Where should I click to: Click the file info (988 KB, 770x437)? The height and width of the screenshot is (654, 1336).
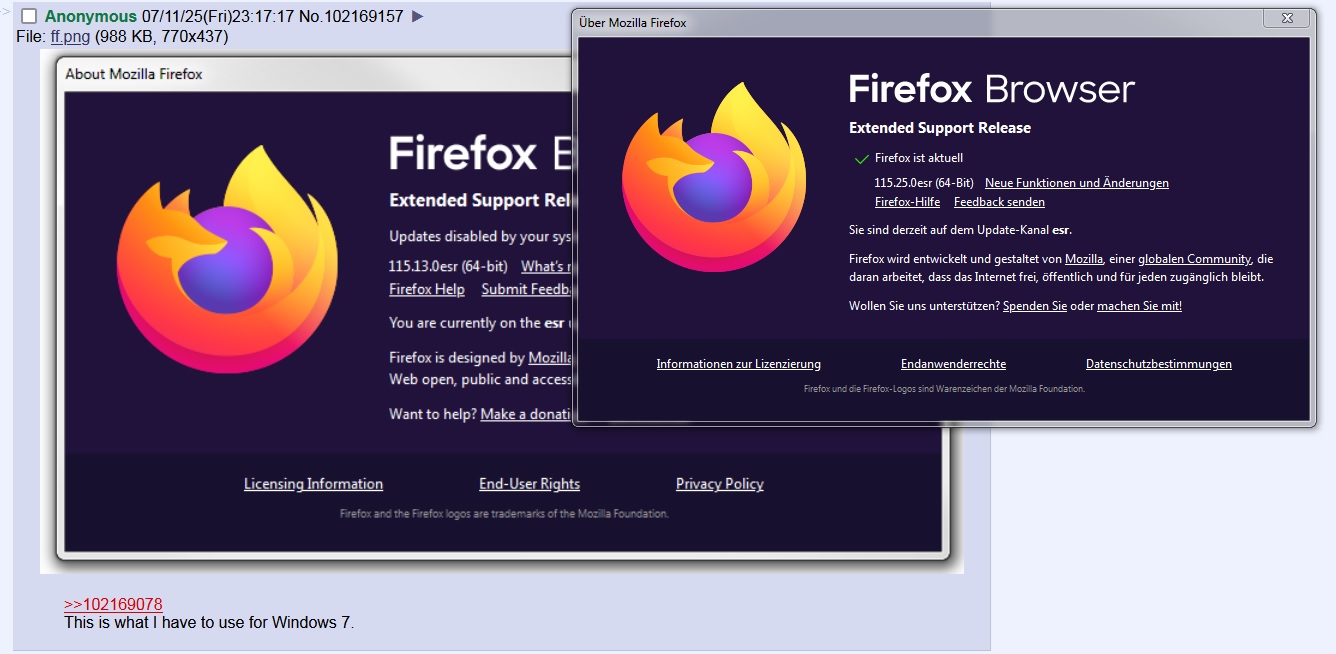pos(162,36)
